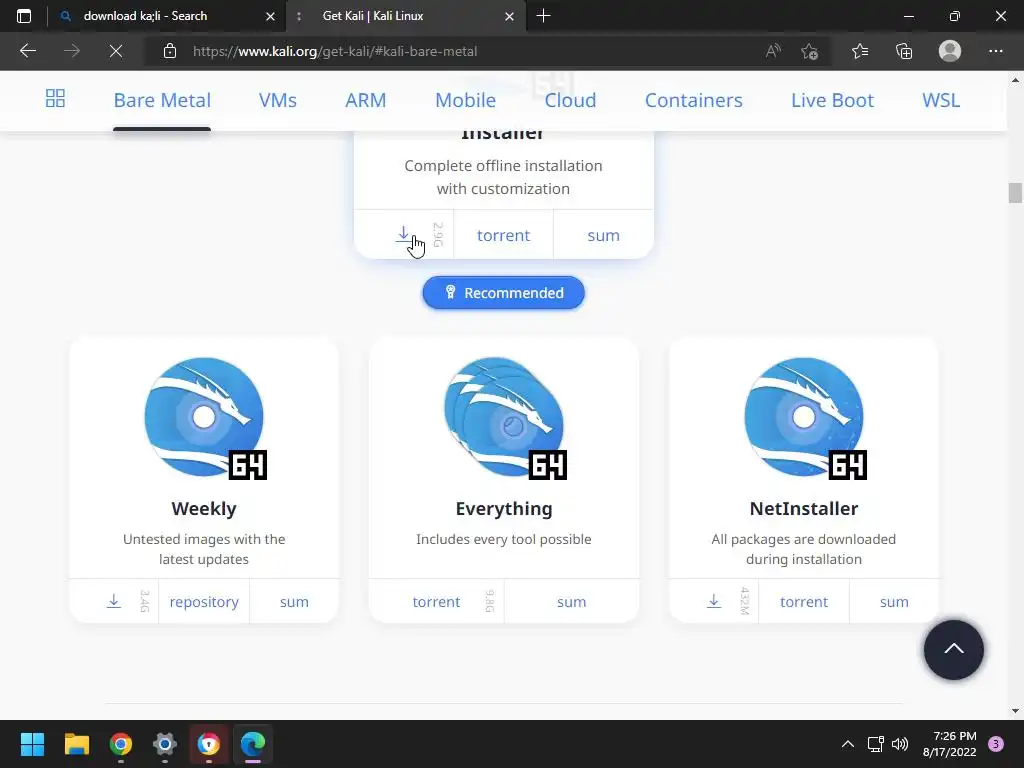Open Read aloud icon in address bar
Screen dimensions: 1024x768
(x=773, y=51)
